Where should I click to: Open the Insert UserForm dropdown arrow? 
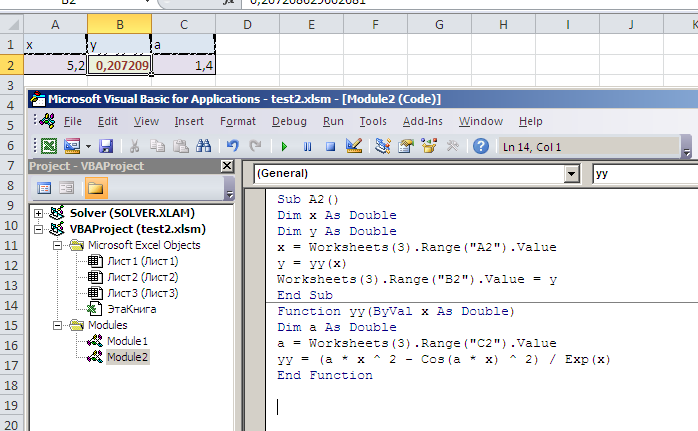[88, 146]
